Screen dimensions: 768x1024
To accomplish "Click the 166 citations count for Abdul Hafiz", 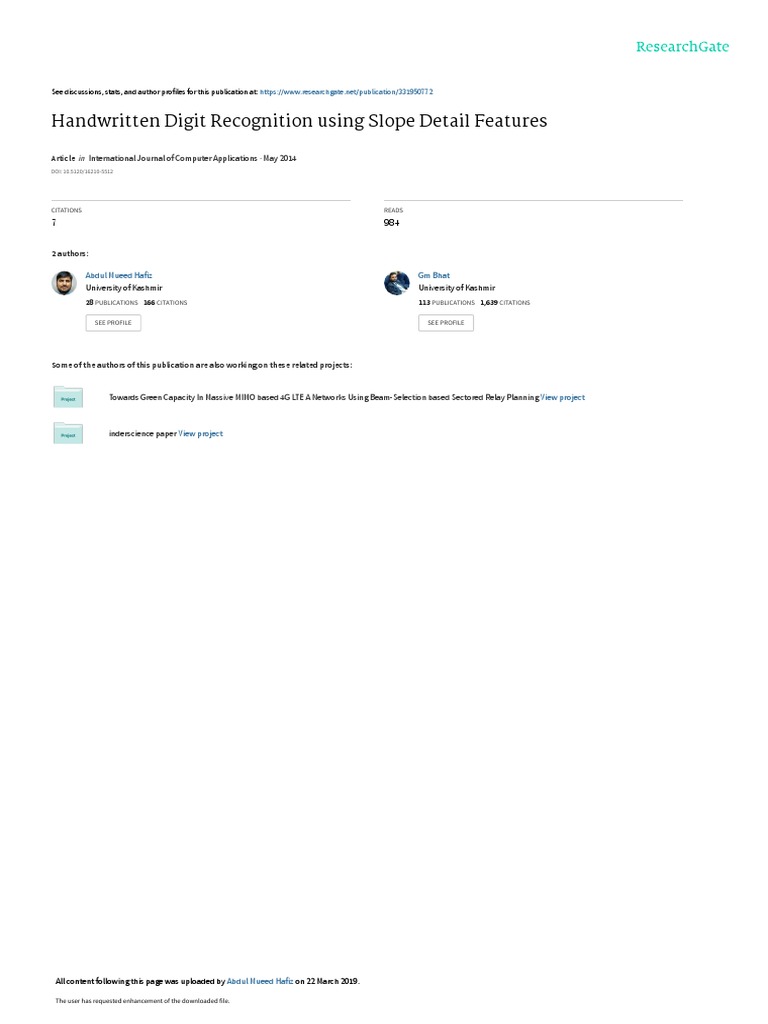I will pos(165,303).
